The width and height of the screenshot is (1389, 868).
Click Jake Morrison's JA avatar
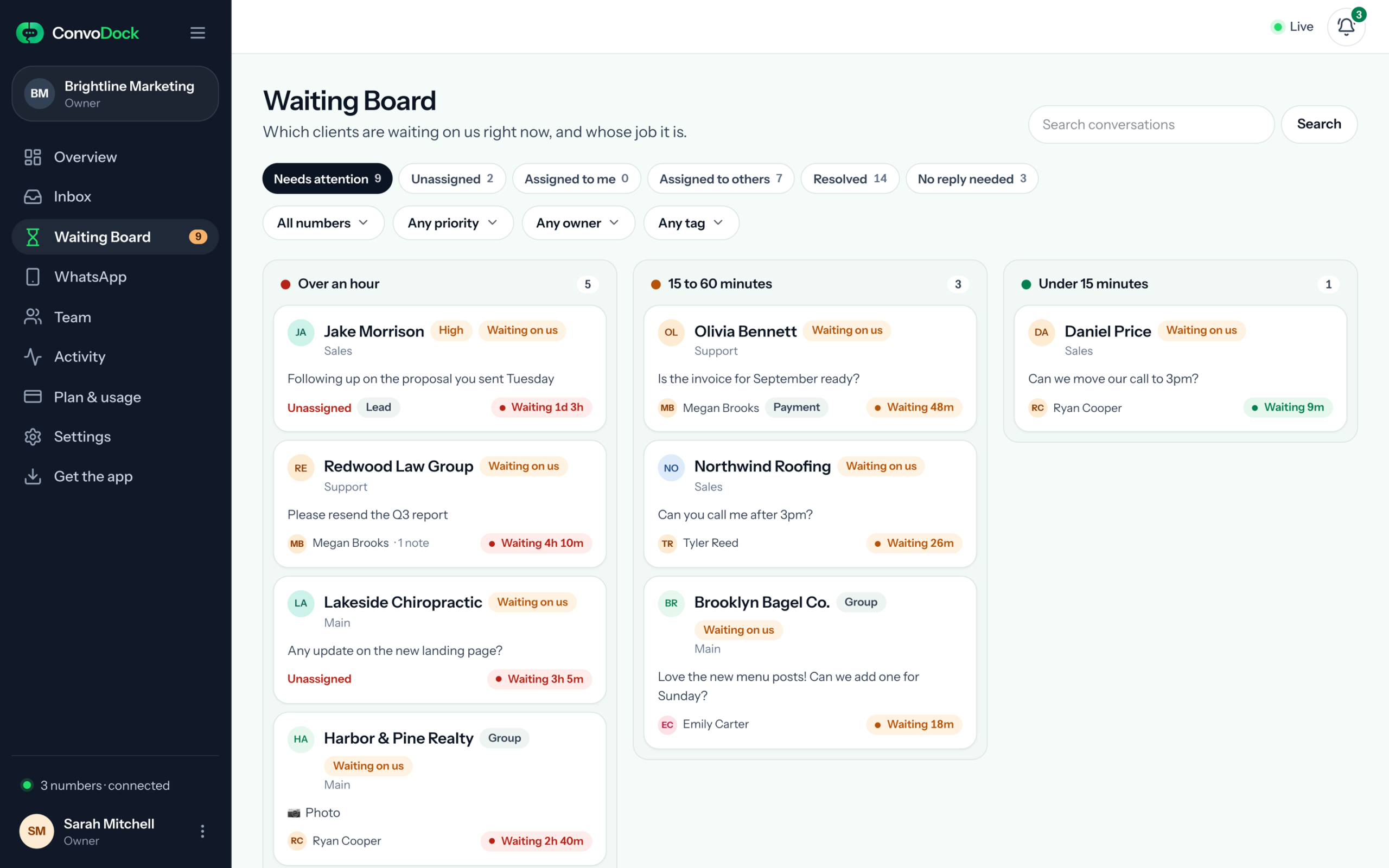pyautogui.click(x=301, y=333)
